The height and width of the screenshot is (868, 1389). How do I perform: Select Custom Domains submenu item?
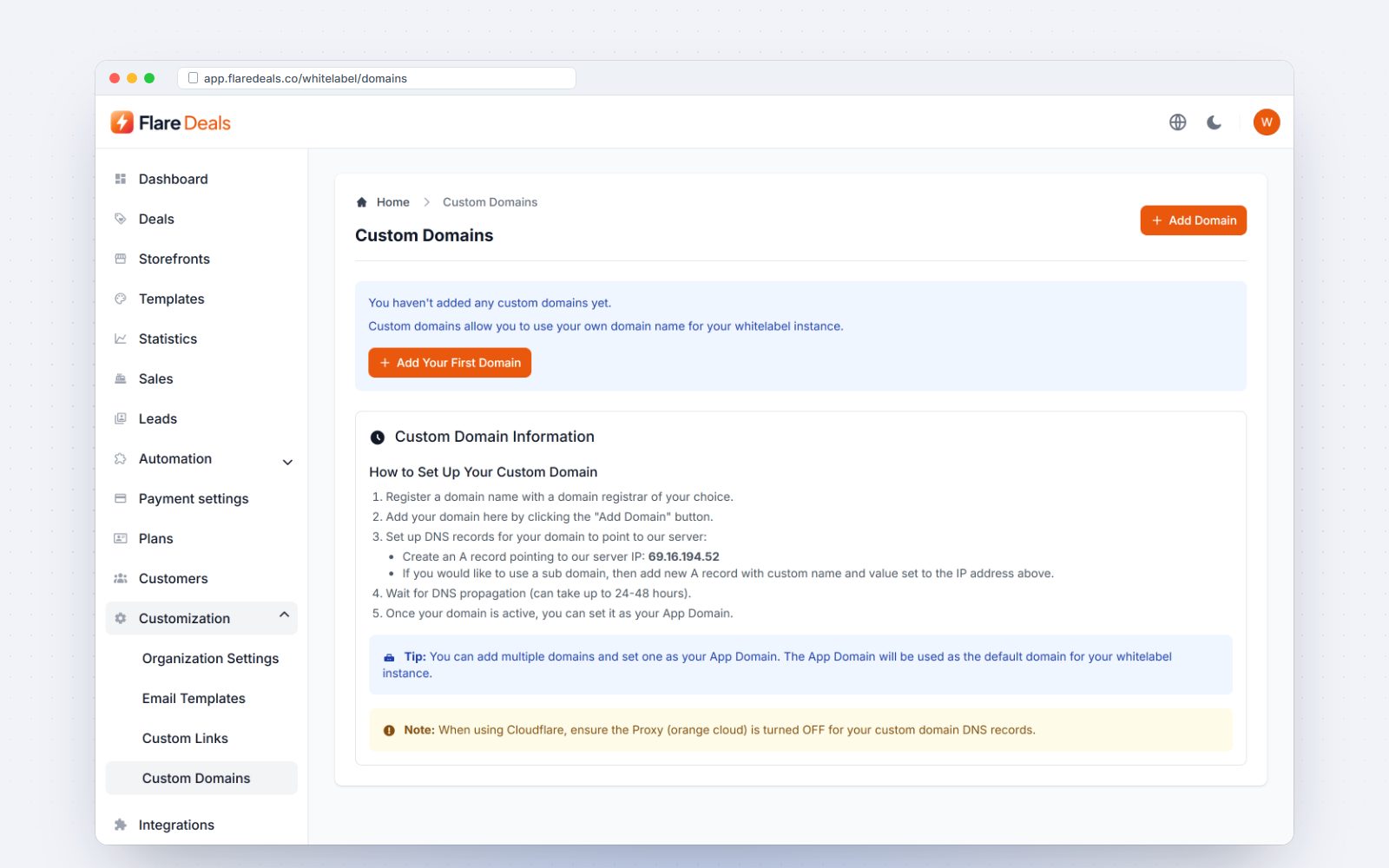[201, 778]
